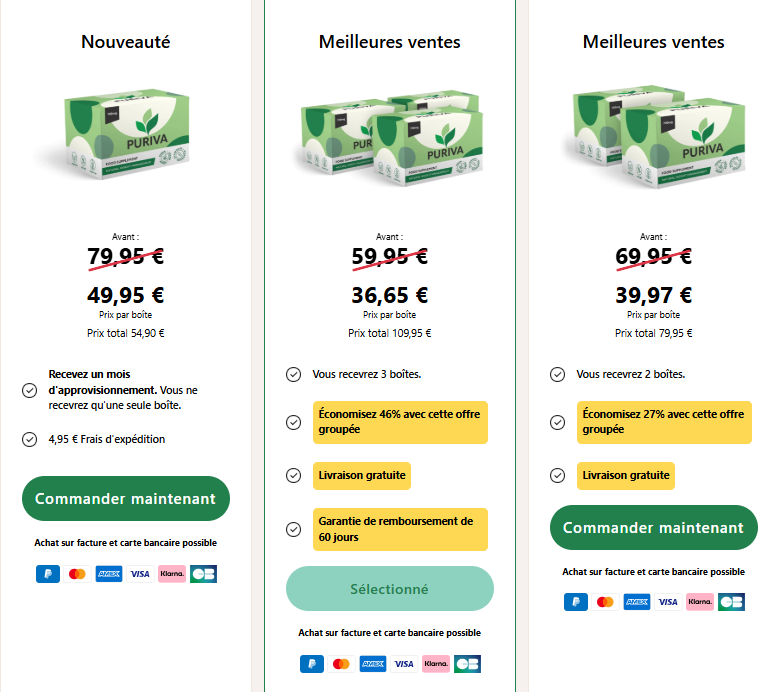Viewport: 778px width, 692px height.
Task: Click the Sélectionné button on three-box offer
Action: click(x=389, y=589)
